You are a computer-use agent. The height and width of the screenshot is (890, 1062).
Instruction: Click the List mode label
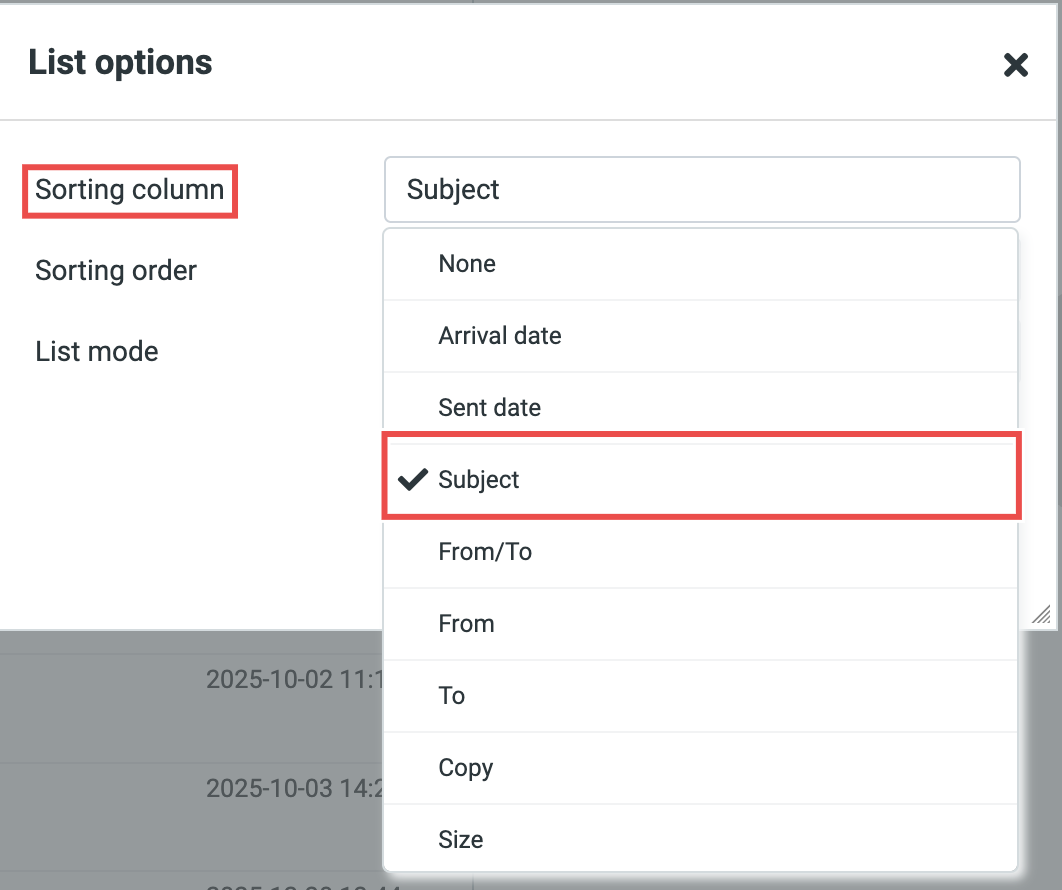[97, 352]
